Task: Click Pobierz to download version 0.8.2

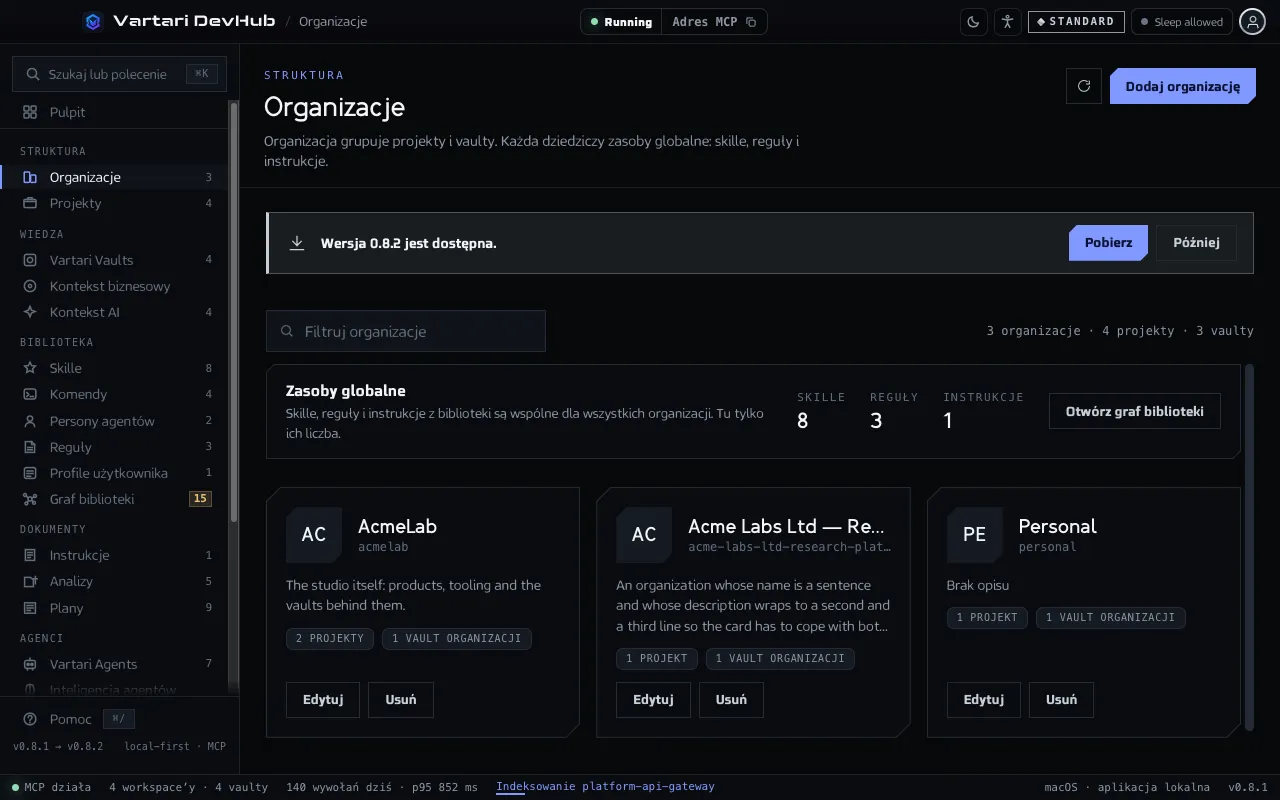Action: click(1108, 243)
